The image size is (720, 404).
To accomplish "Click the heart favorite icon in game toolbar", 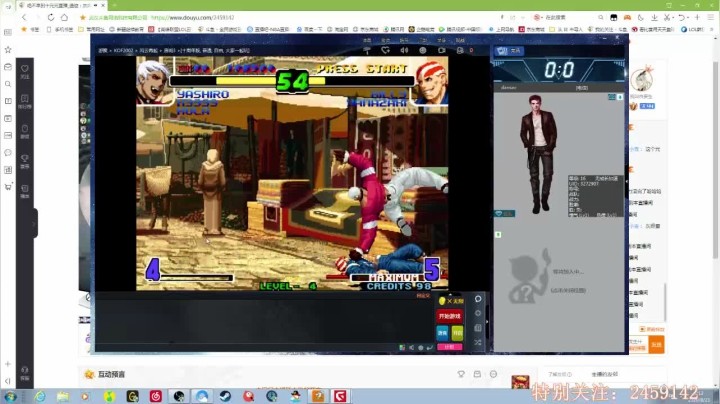I will pos(385,50).
